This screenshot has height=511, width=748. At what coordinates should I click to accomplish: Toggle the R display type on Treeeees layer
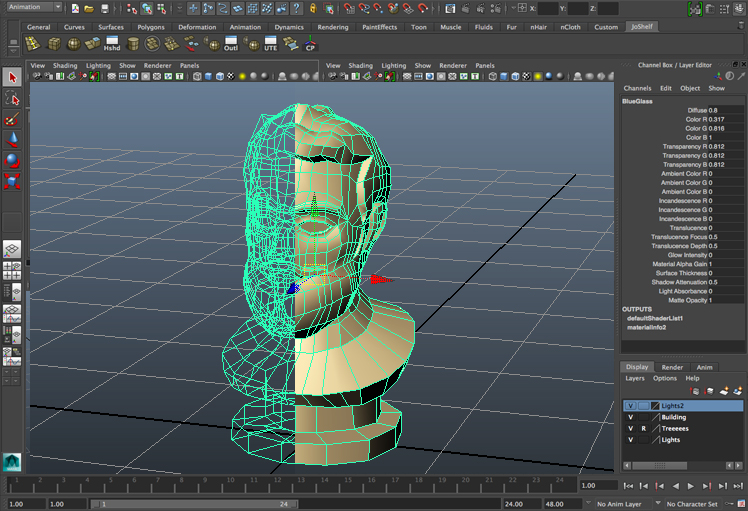coord(643,428)
